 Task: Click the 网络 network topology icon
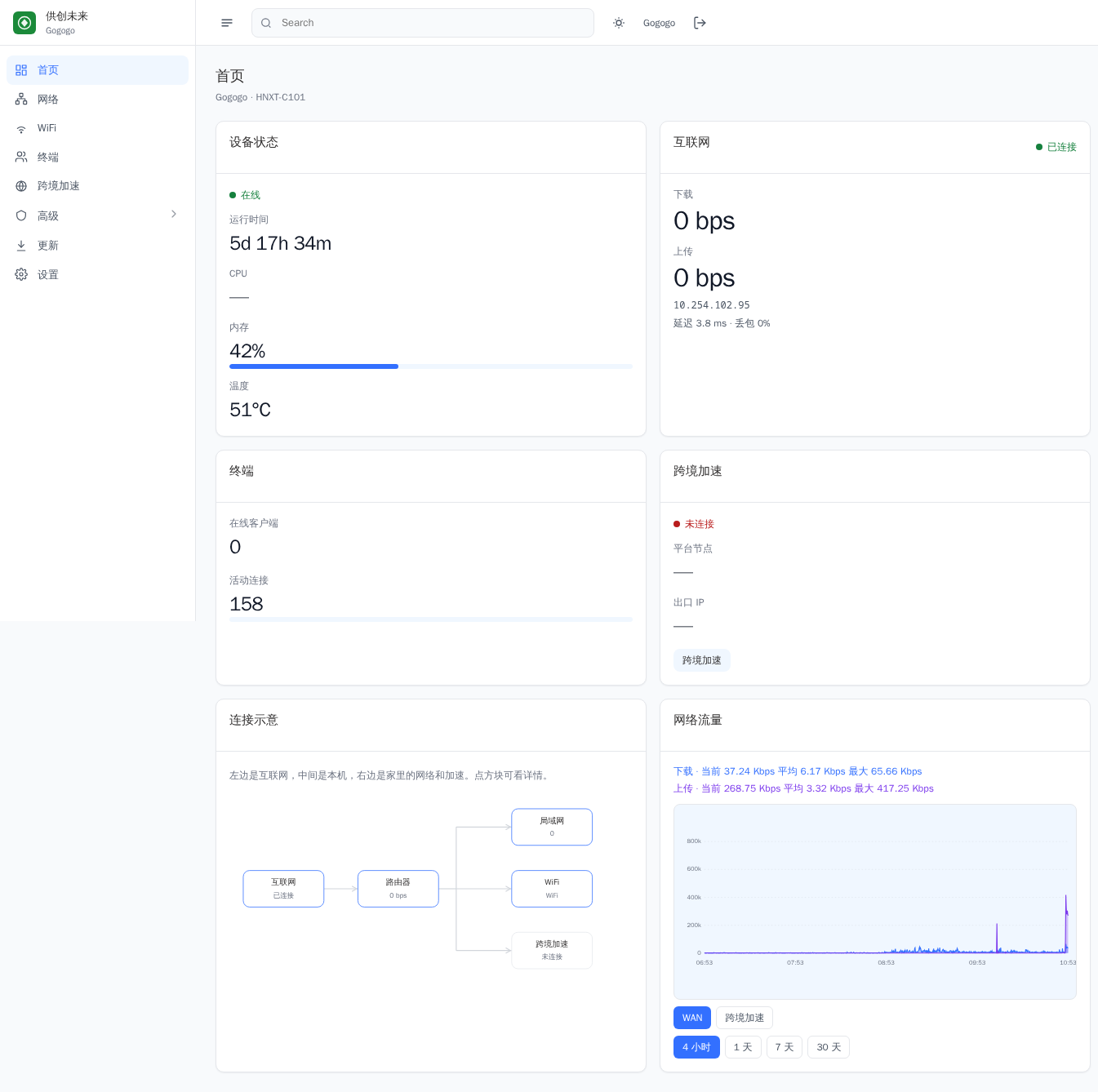(x=21, y=100)
